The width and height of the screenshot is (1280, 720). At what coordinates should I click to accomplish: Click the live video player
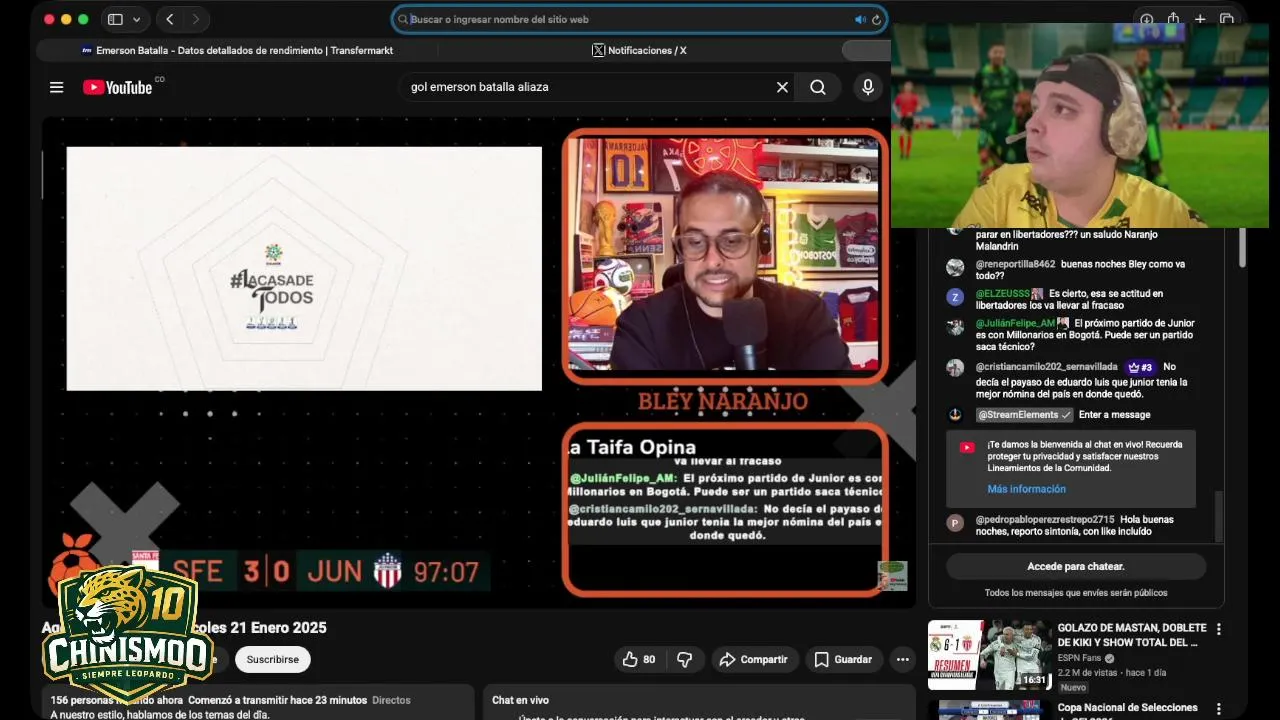478,362
